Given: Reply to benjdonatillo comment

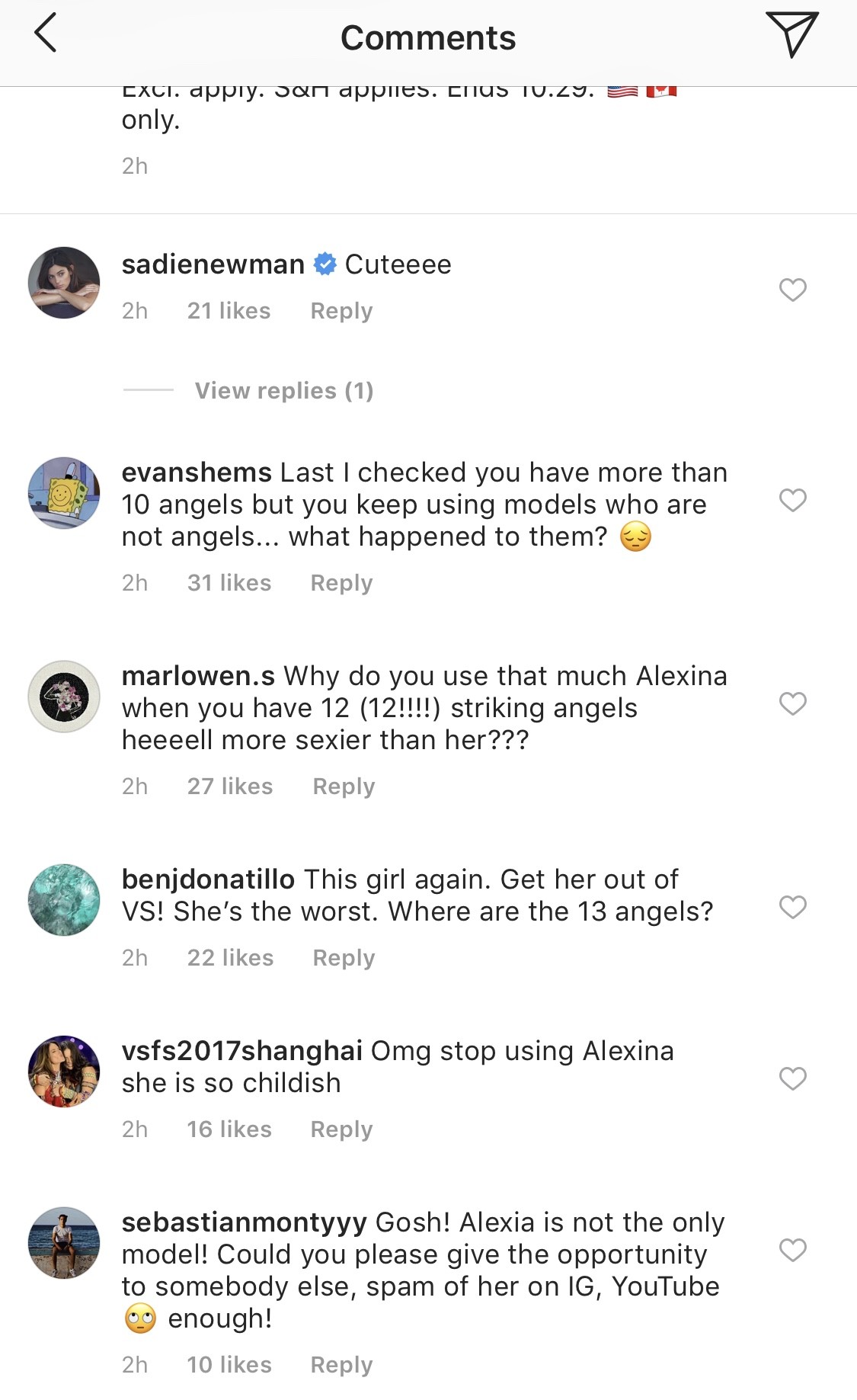Looking at the screenshot, I should (x=344, y=958).
